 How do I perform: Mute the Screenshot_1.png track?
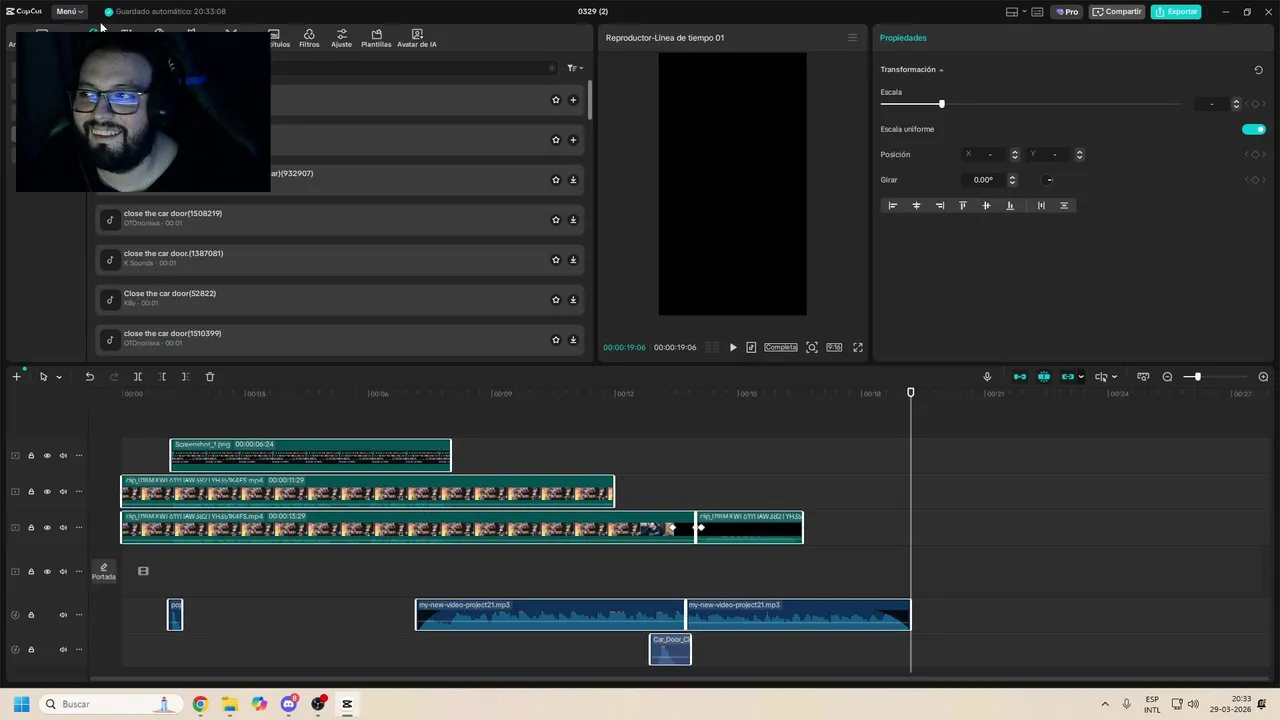click(x=63, y=456)
